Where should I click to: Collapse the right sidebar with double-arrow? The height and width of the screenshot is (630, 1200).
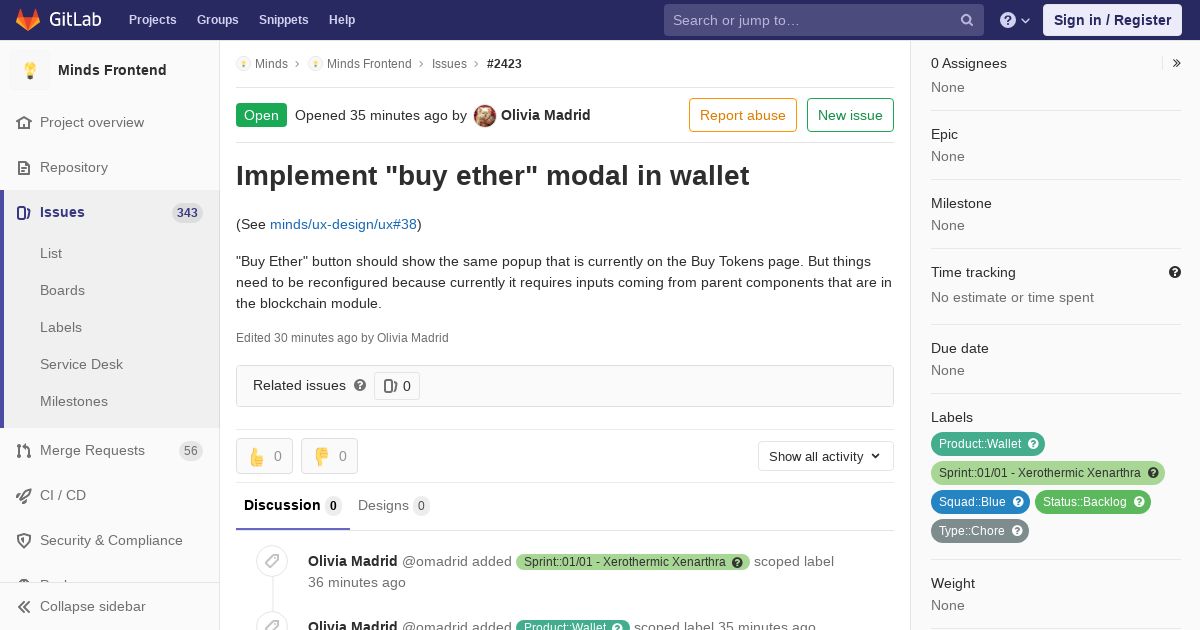[x=1177, y=63]
